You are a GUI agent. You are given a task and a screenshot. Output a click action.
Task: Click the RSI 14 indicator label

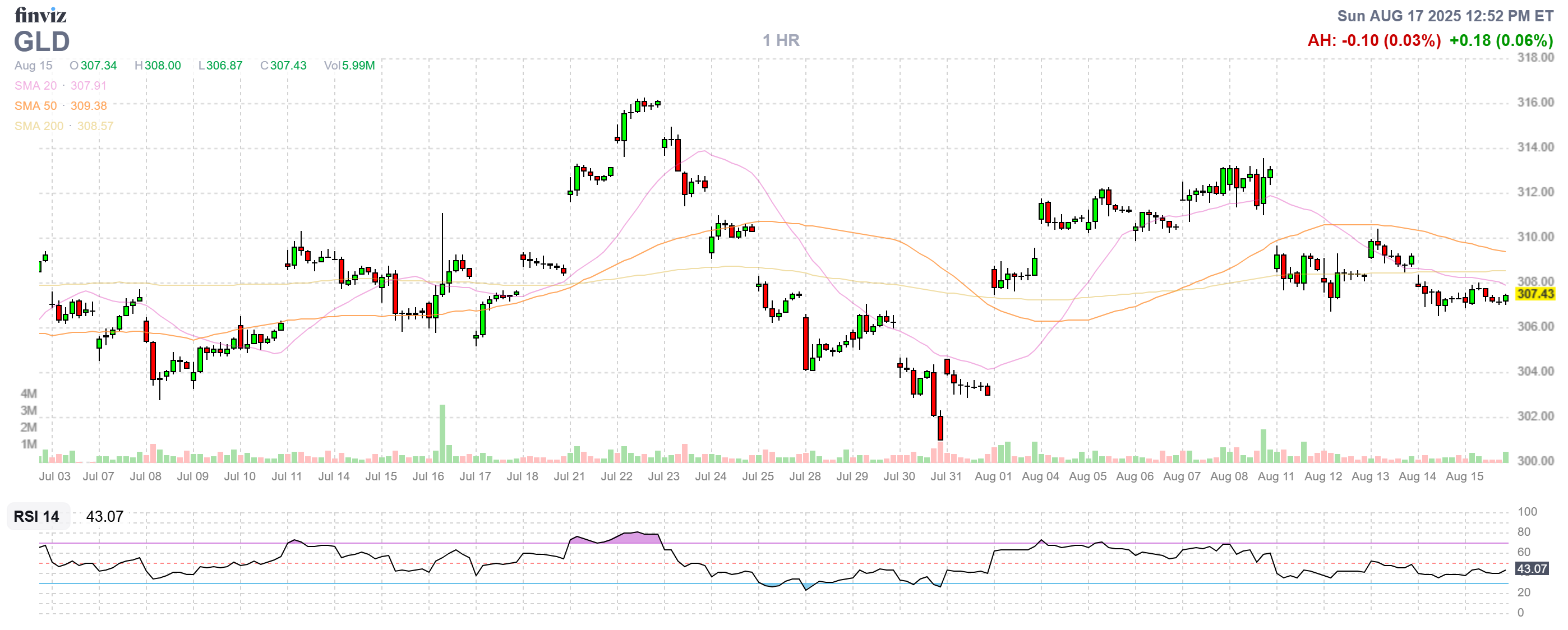(36, 516)
